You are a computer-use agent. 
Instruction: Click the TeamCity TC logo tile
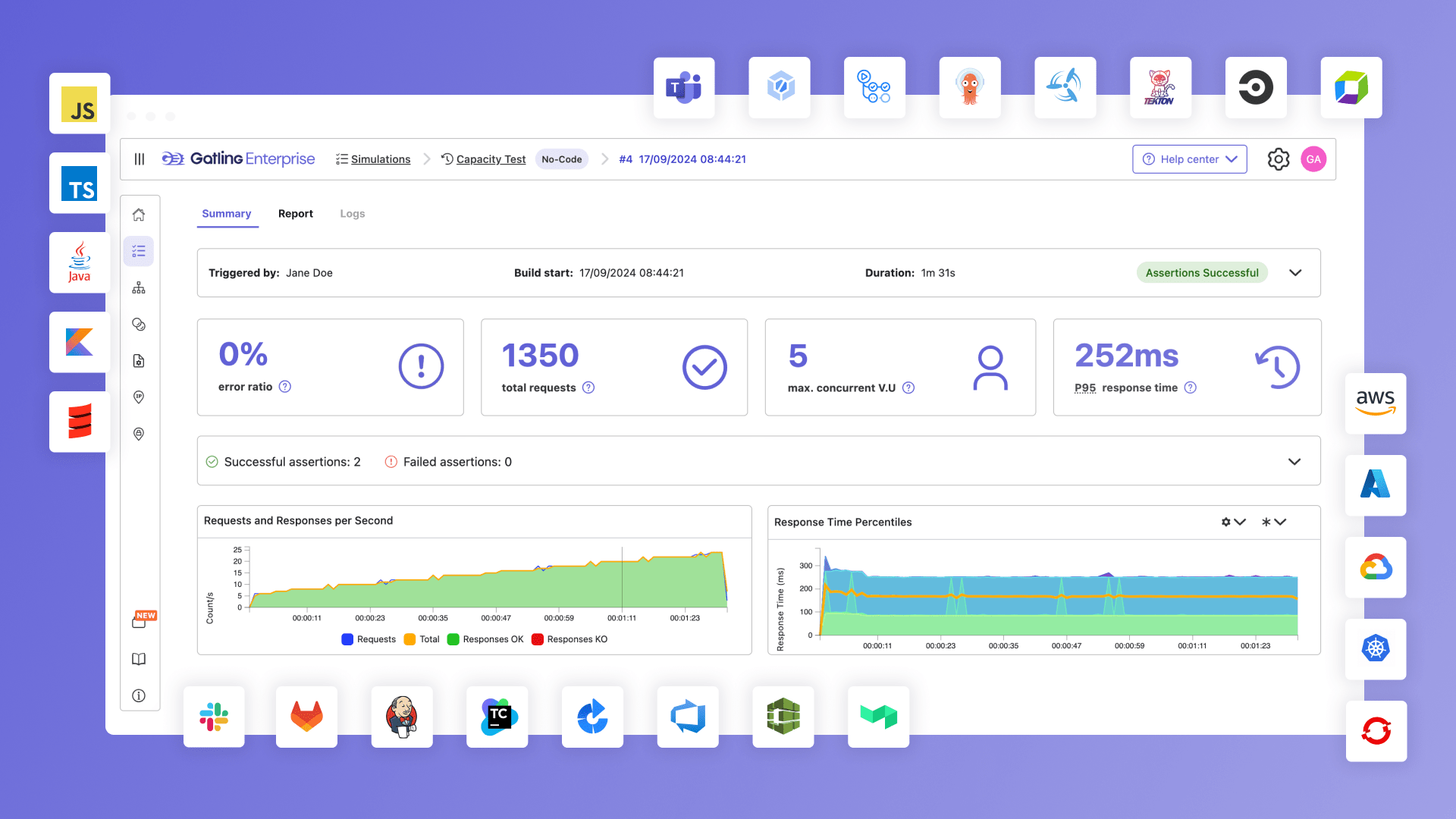pyautogui.click(x=497, y=717)
